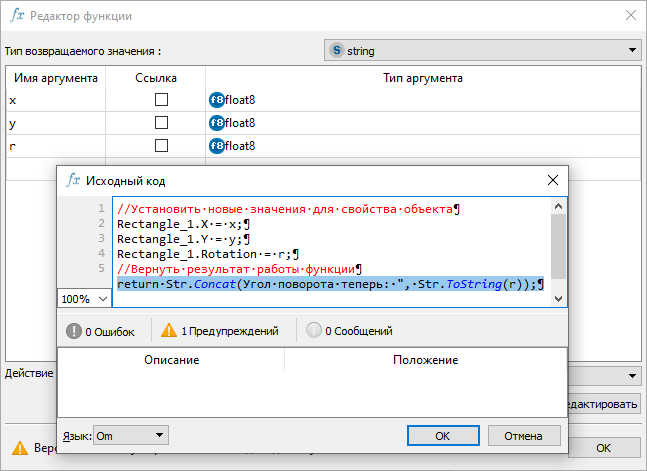Close the Исходный код dialog
This screenshot has height=471, width=647.
[552, 181]
